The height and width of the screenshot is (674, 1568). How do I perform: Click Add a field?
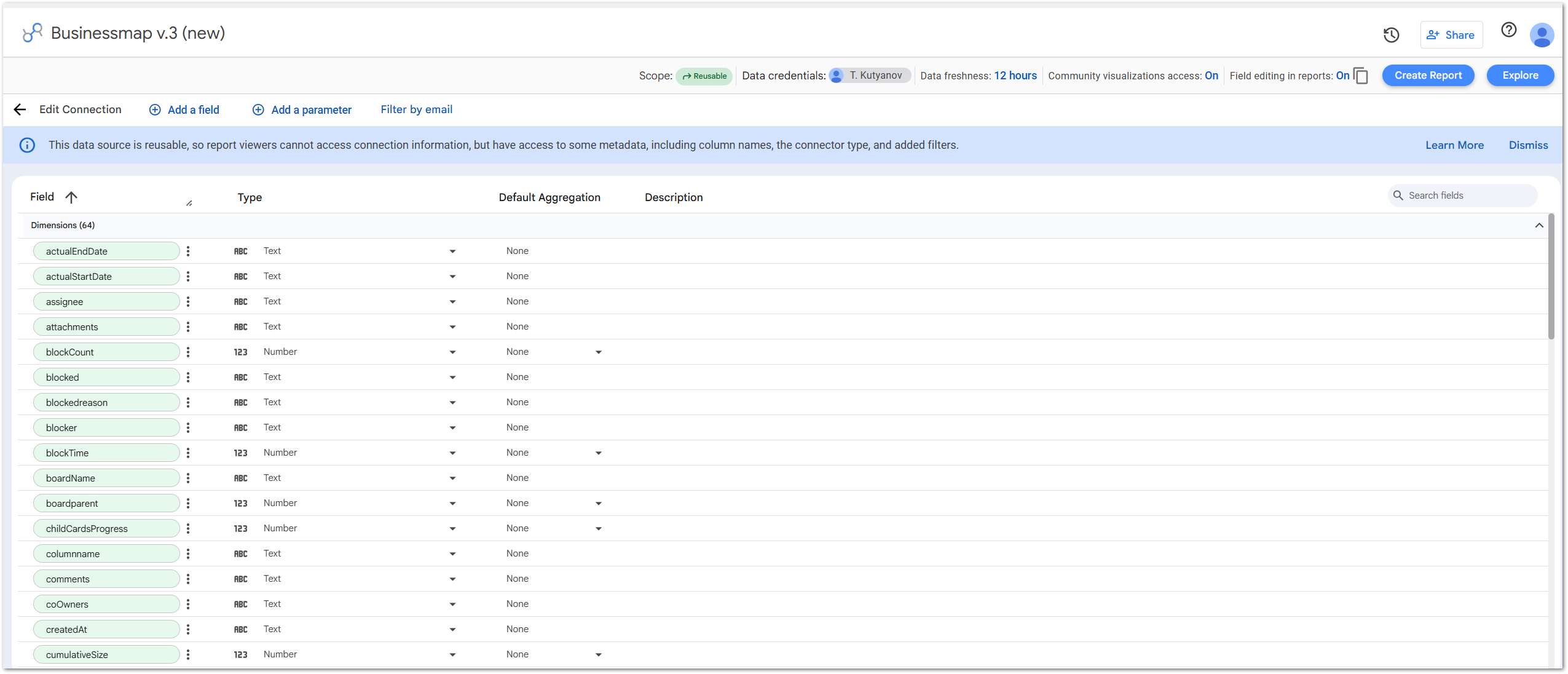(x=184, y=109)
